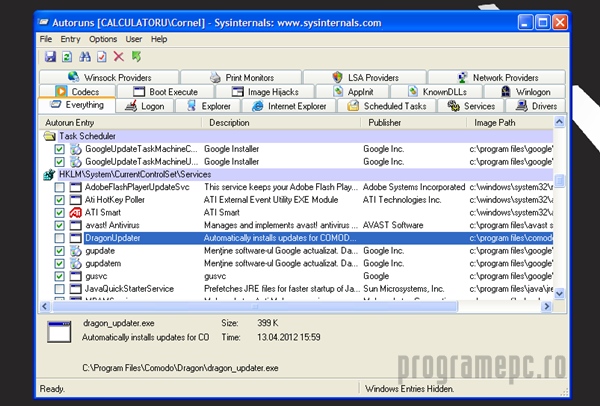Open the Entry menu
Screen dimensions: 600x406
click(x=70, y=39)
